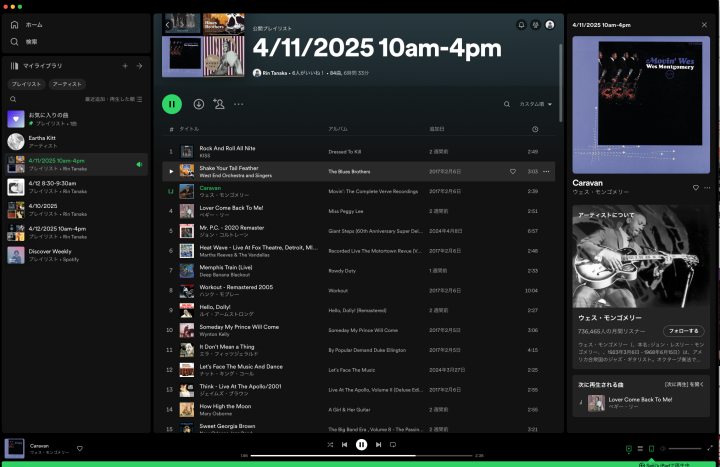
Task: Create a new playlist with plus icon
Action: pyautogui.click(x=125, y=66)
